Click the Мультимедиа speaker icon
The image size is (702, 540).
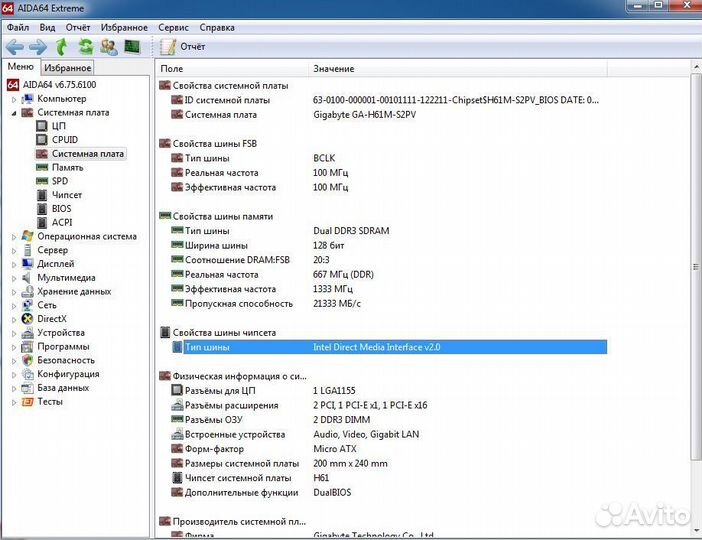click(x=27, y=278)
